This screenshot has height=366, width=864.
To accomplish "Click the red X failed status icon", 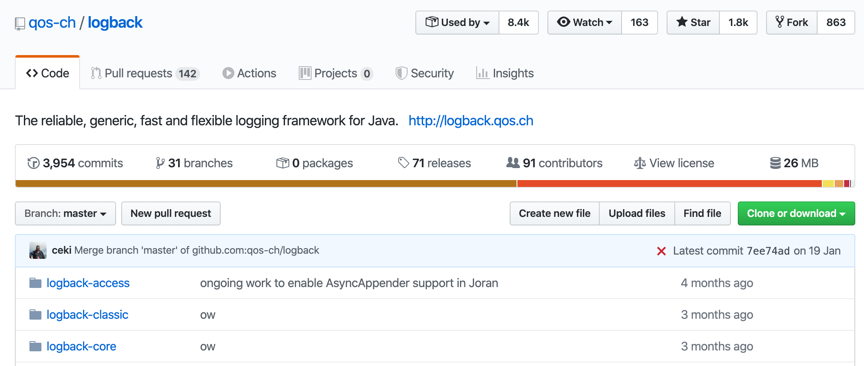I will pyautogui.click(x=662, y=251).
